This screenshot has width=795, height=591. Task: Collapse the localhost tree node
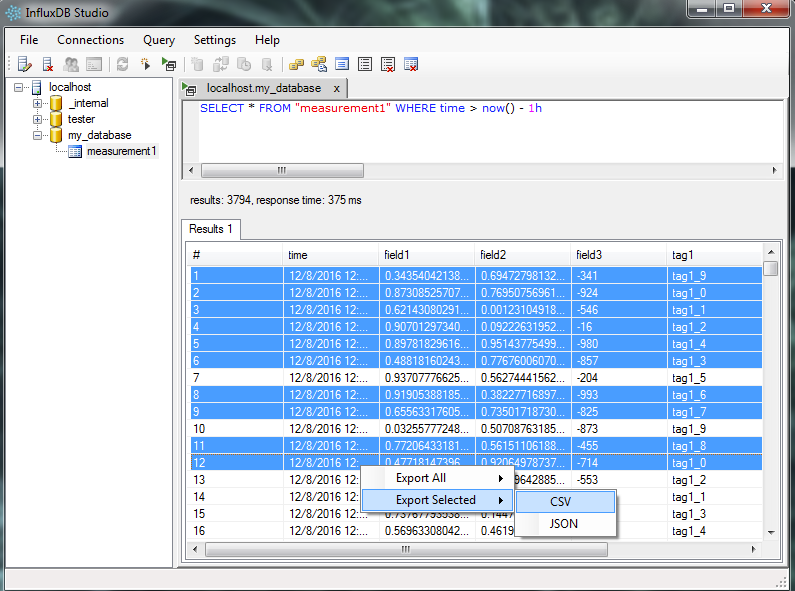[x=19, y=87]
